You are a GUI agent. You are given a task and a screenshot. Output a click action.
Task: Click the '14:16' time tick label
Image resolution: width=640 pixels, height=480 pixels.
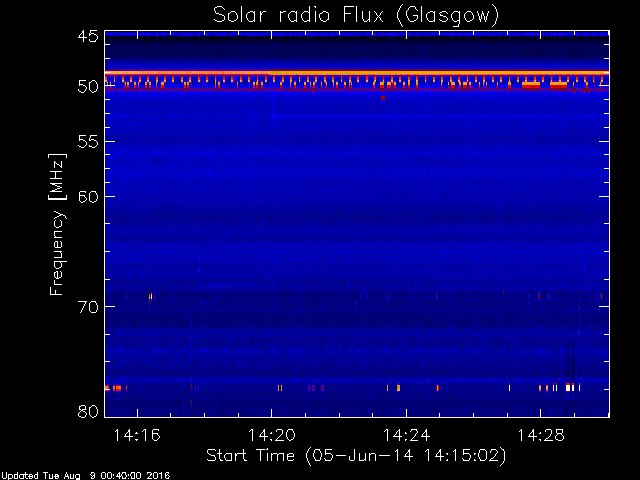click(137, 435)
